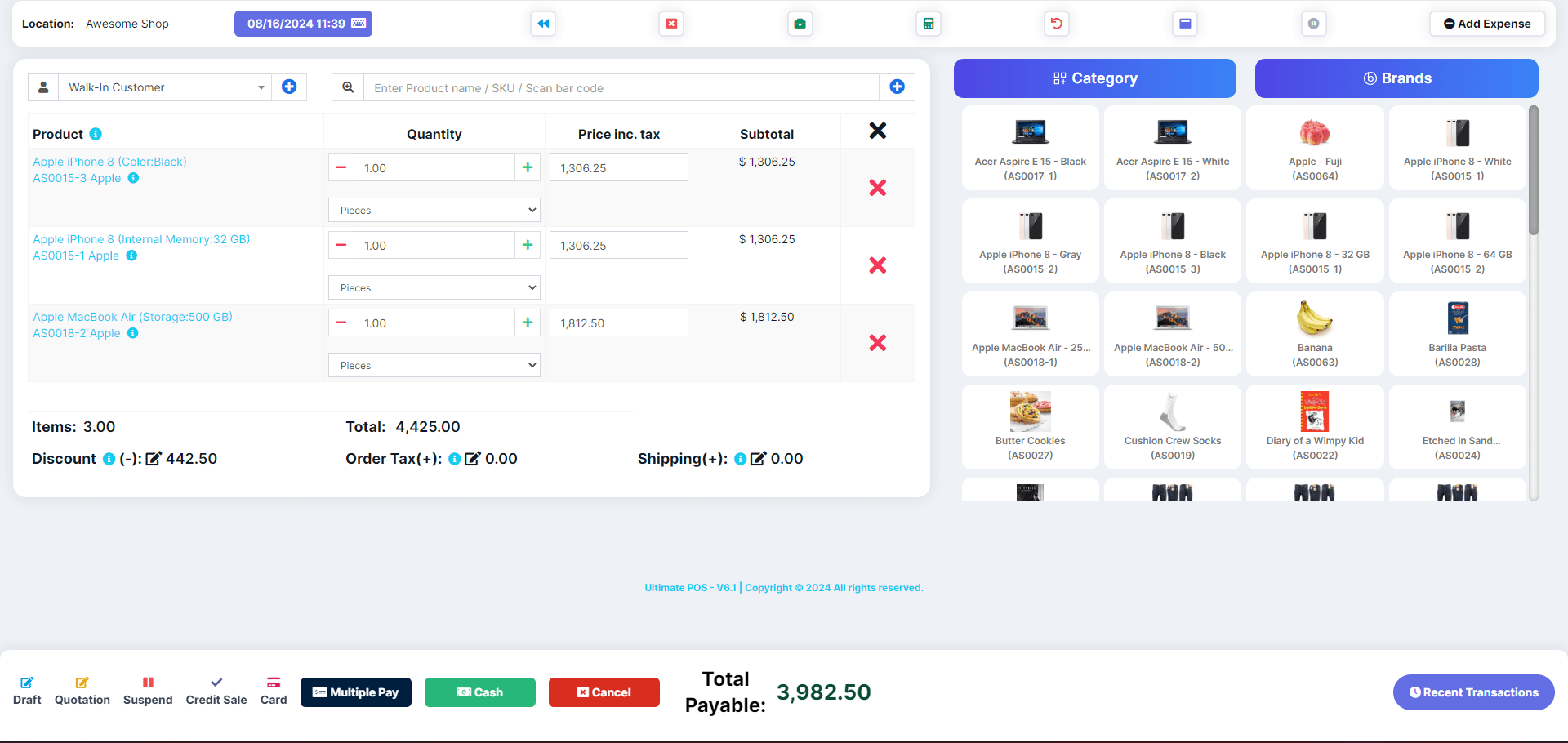Click red Cancel button
This screenshot has height=743, width=1568.
click(604, 692)
